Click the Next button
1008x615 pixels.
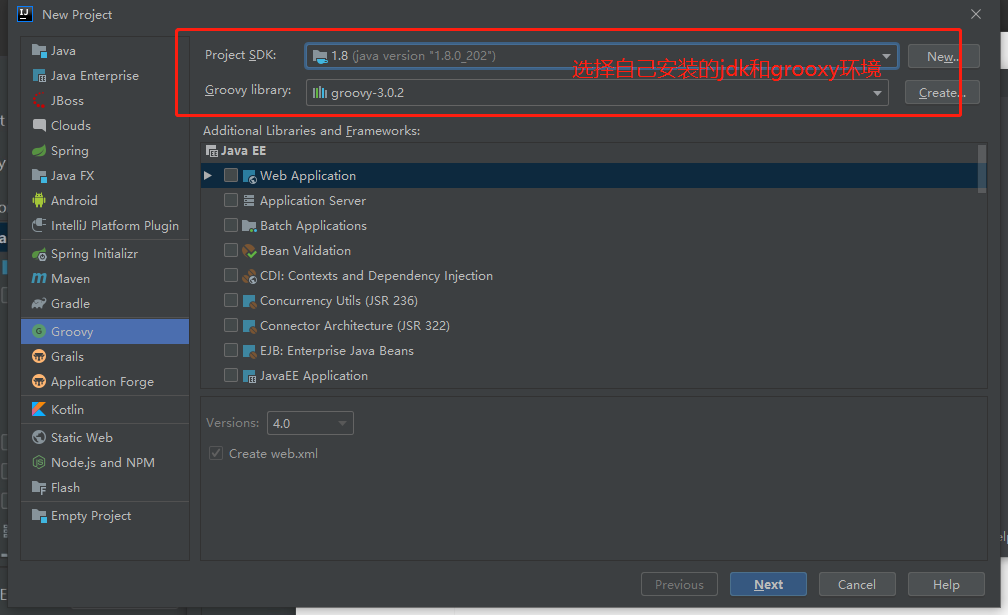point(768,584)
